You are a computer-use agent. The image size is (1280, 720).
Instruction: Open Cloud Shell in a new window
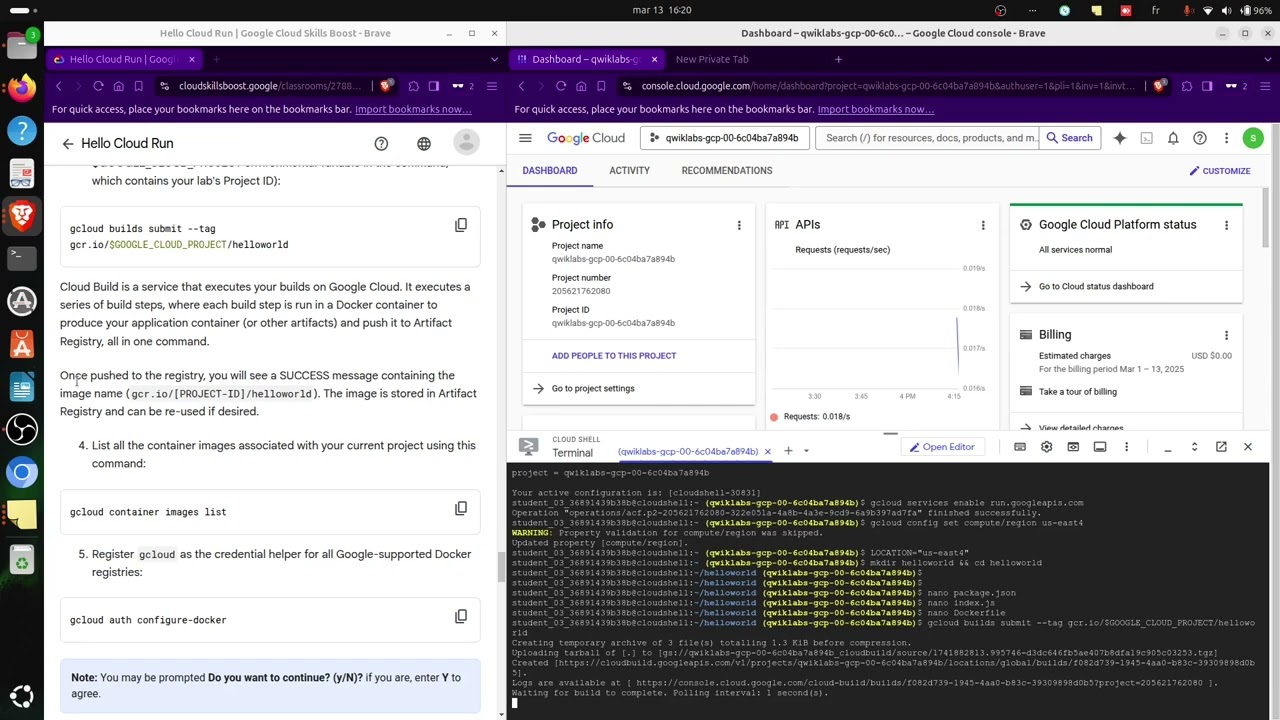(x=1221, y=447)
